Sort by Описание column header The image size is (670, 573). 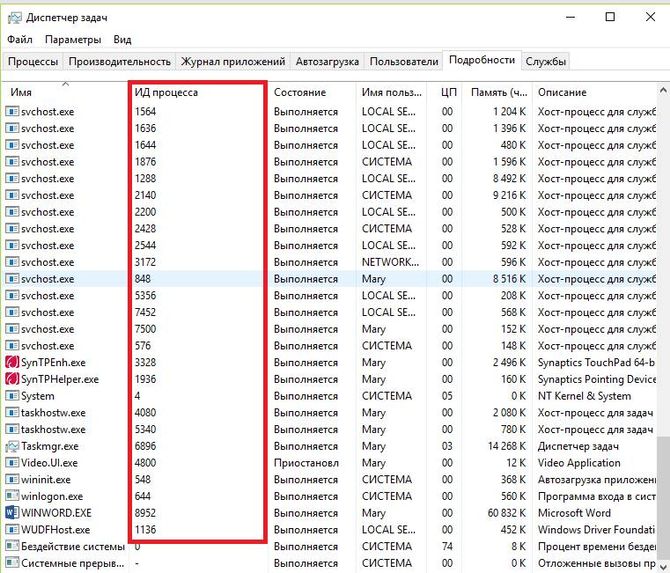click(x=562, y=92)
